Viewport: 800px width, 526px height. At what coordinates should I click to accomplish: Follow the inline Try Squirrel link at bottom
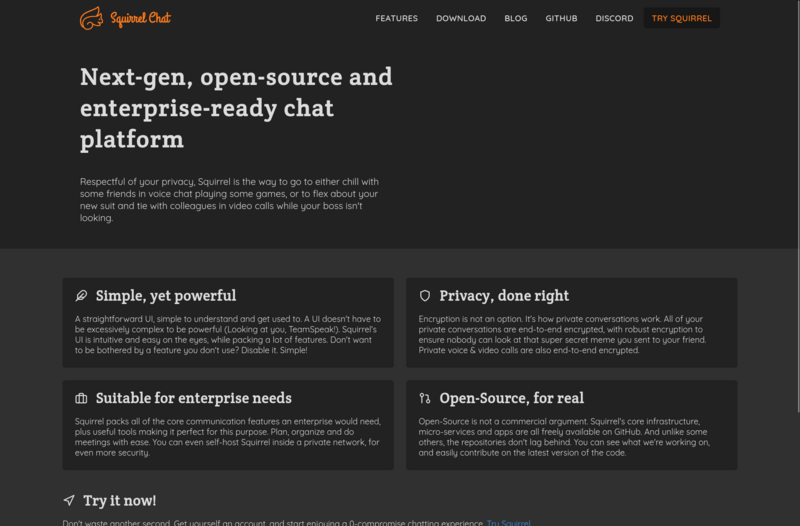click(x=509, y=523)
